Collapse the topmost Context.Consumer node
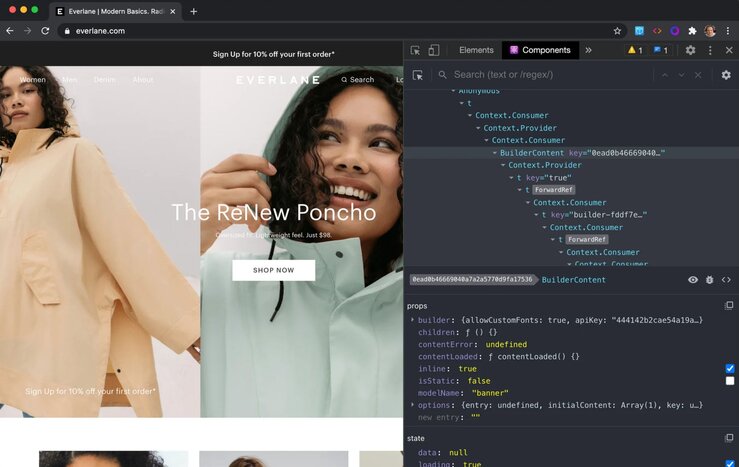Viewport: 739px width, 467px height. coord(469,115)
